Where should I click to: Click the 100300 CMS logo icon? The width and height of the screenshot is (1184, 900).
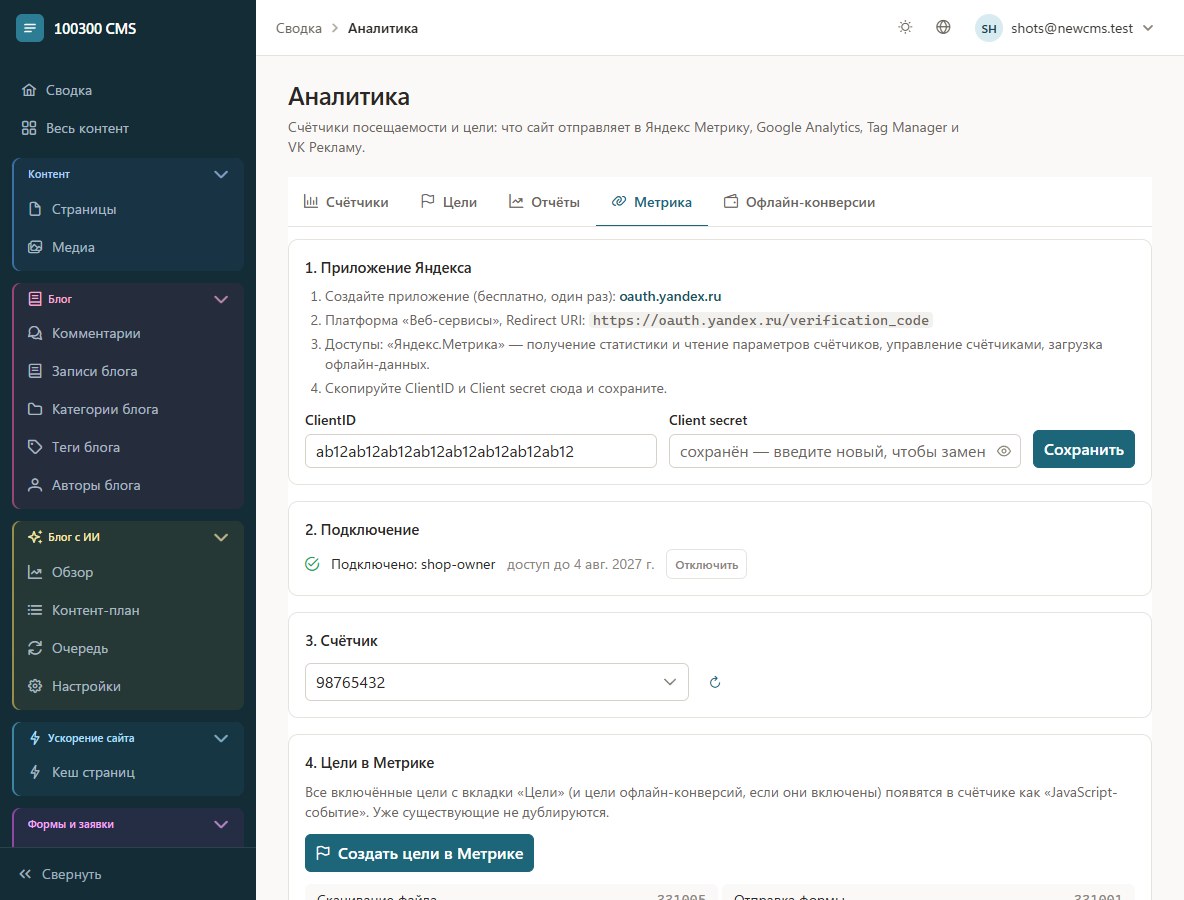(29, 29)
